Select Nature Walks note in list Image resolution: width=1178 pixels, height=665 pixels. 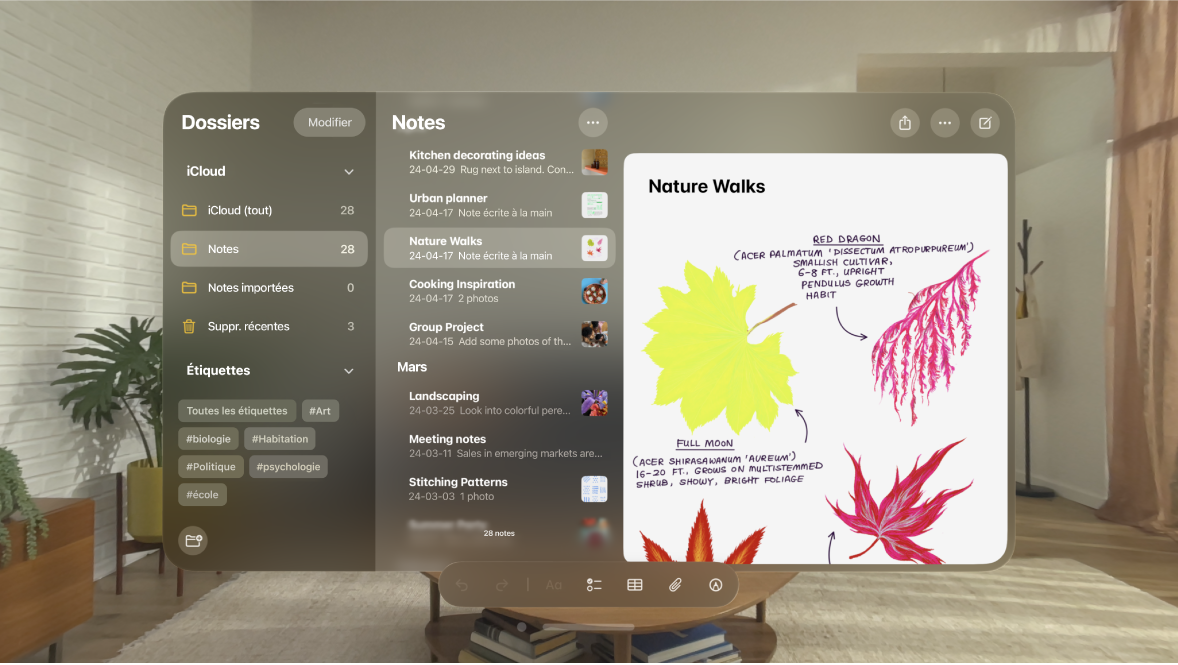tap(500, 248)
